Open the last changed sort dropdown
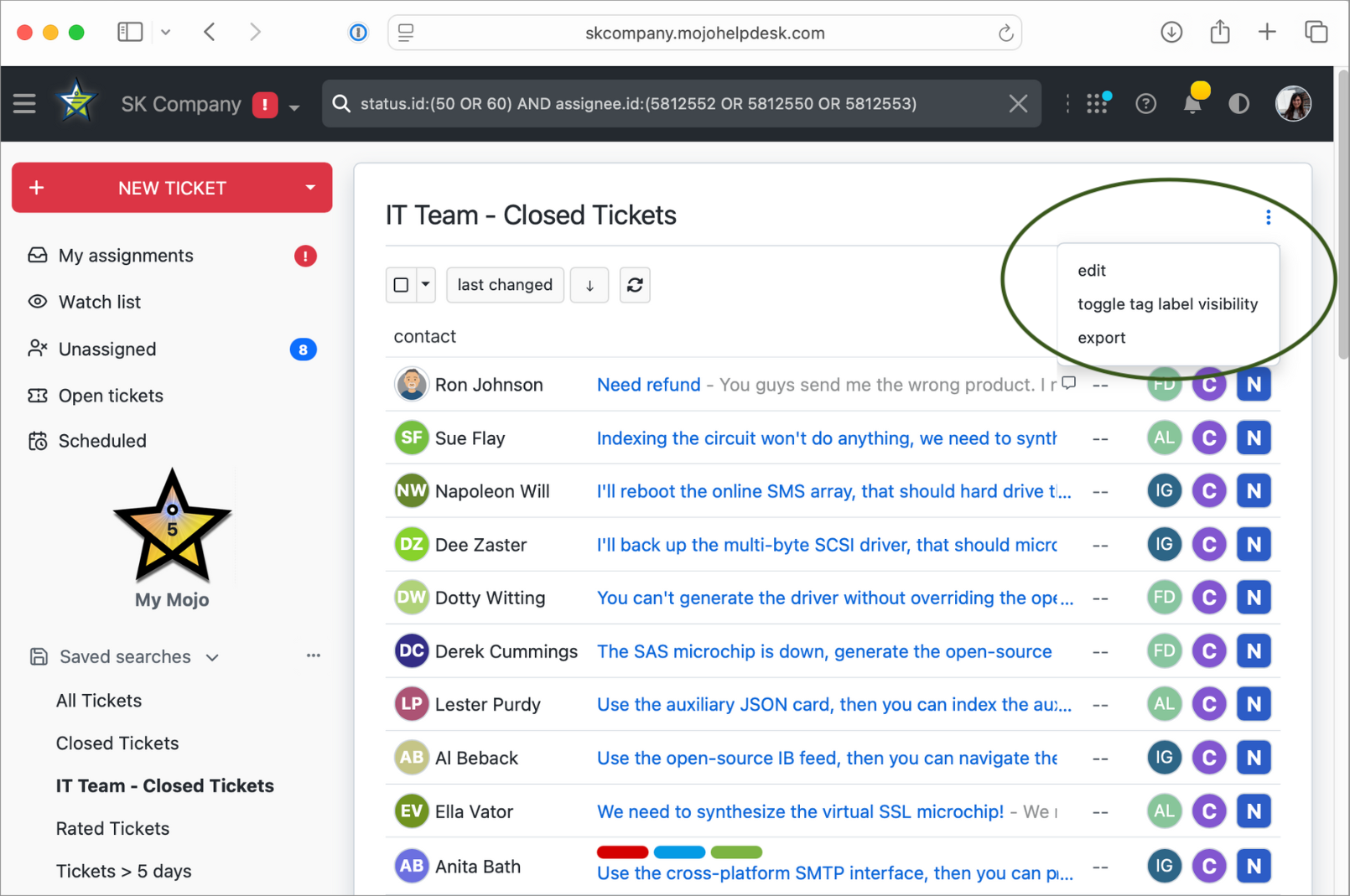The image size is (1350, 896). (505, 285)
